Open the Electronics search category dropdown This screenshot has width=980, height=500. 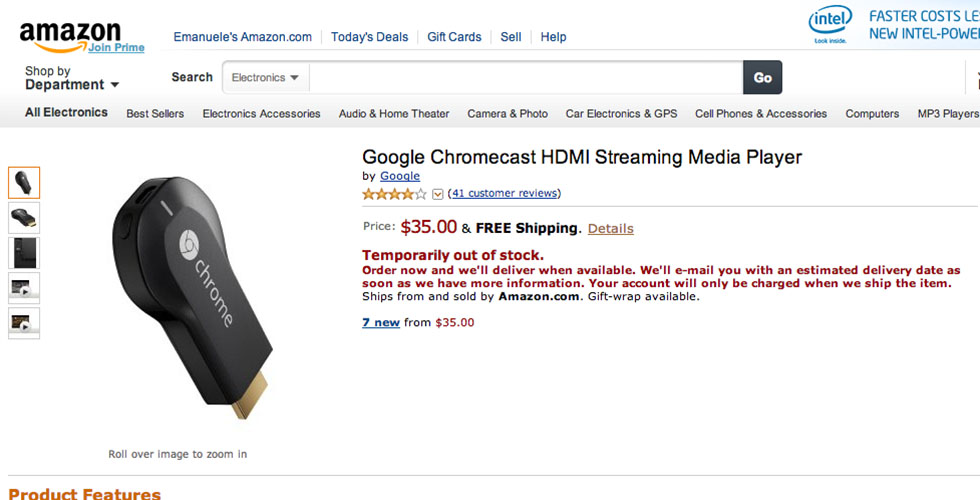click(265, 78)
